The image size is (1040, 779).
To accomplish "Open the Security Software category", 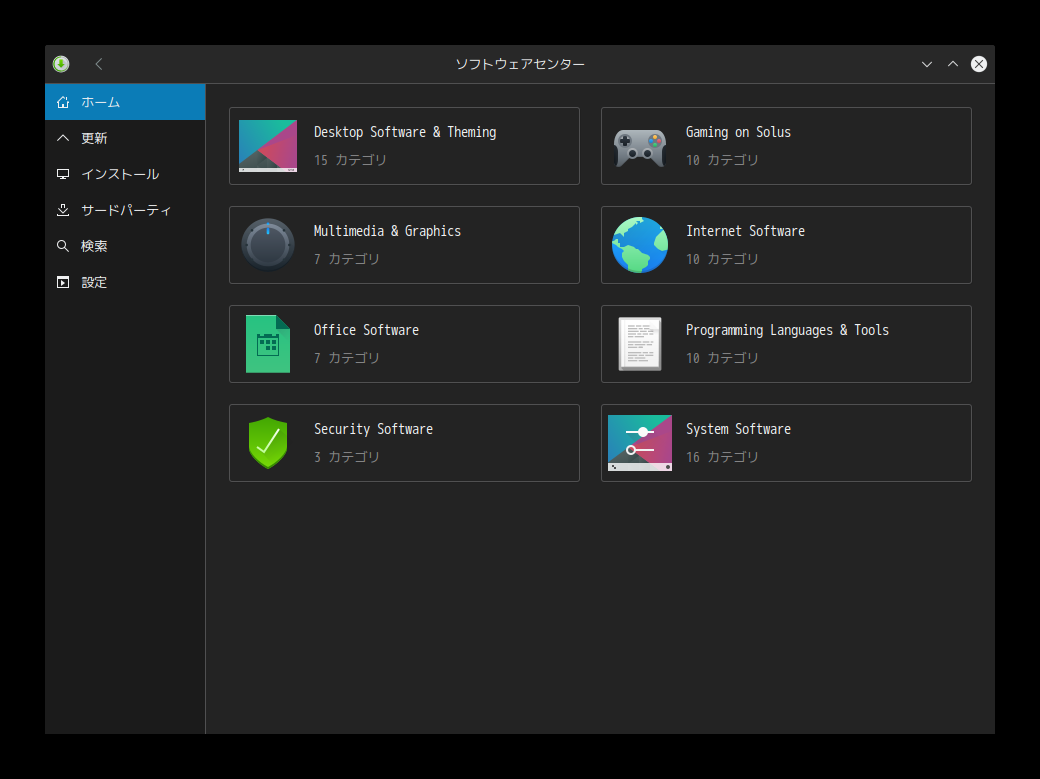I will click(x=405, y=443).
